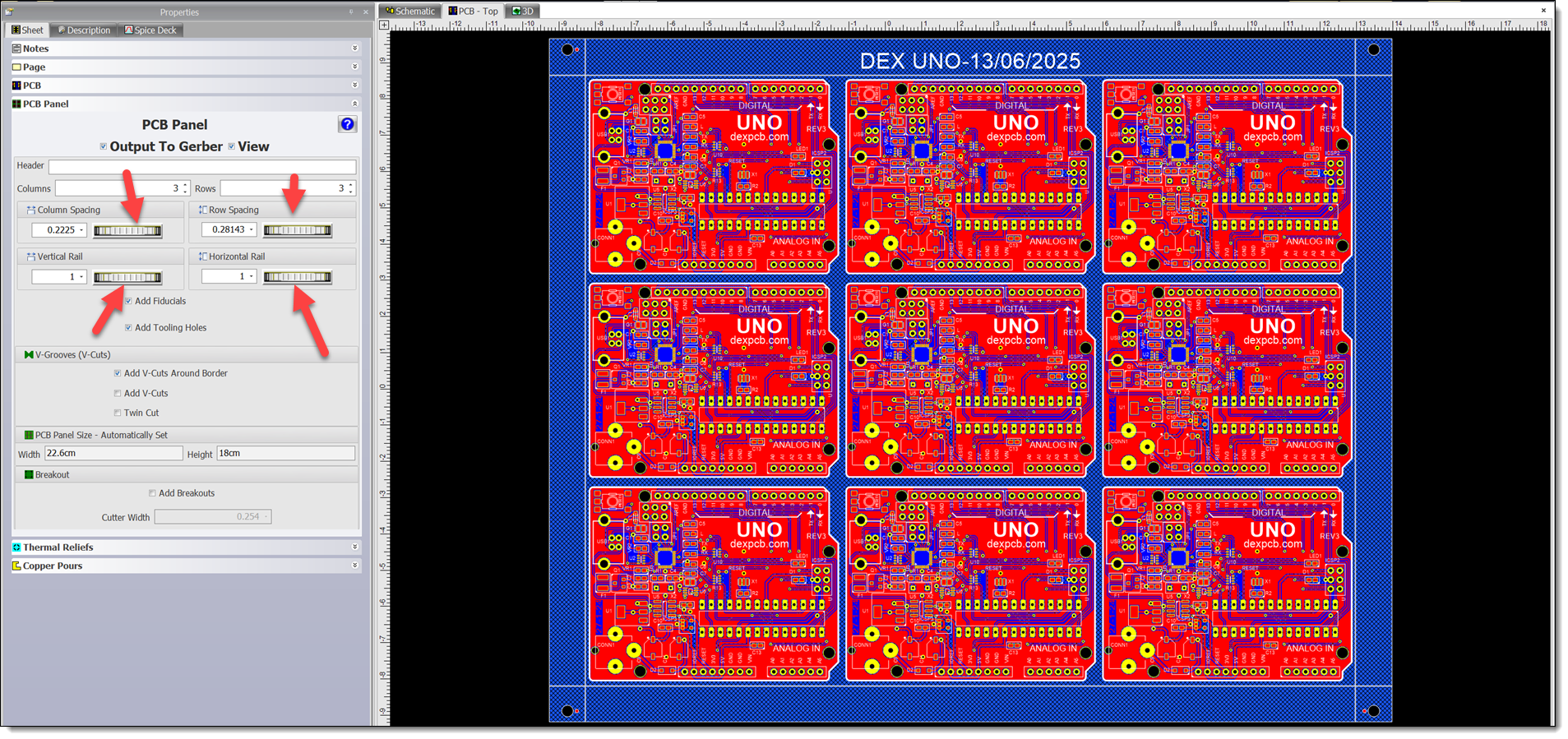Toggle the Output To Gerber checkbox
The height and width of the screenshot is (739, 1568).
pos(103,147)
